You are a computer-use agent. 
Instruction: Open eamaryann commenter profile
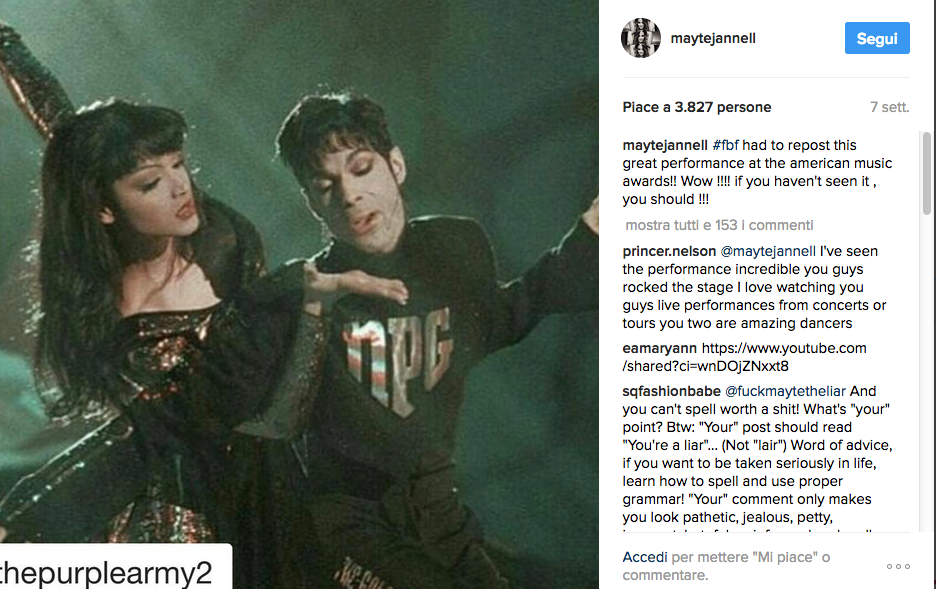[x=660, y=348]
